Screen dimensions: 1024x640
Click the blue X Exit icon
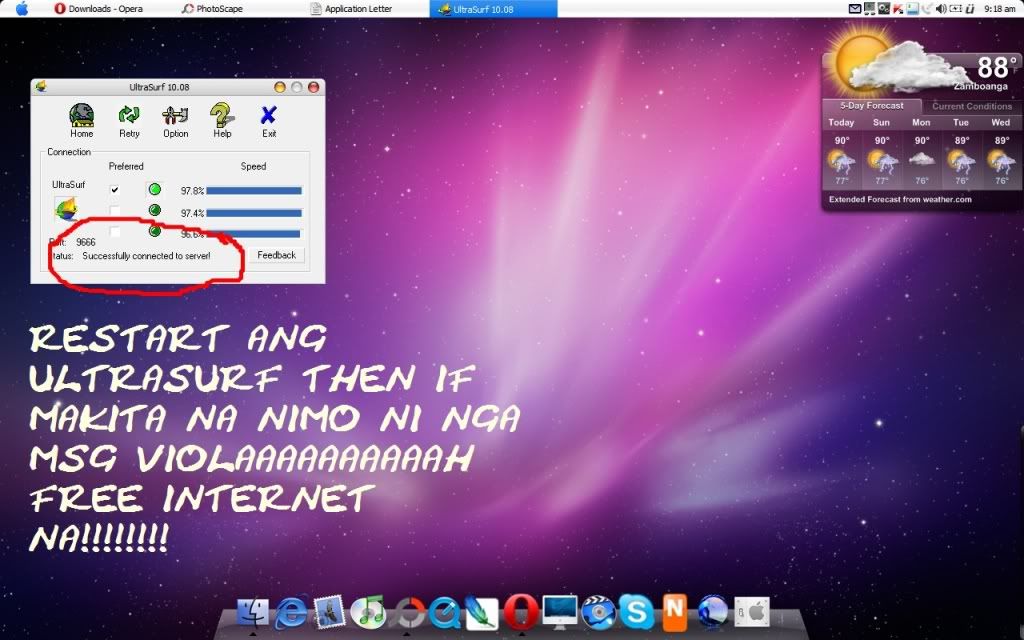268,115
